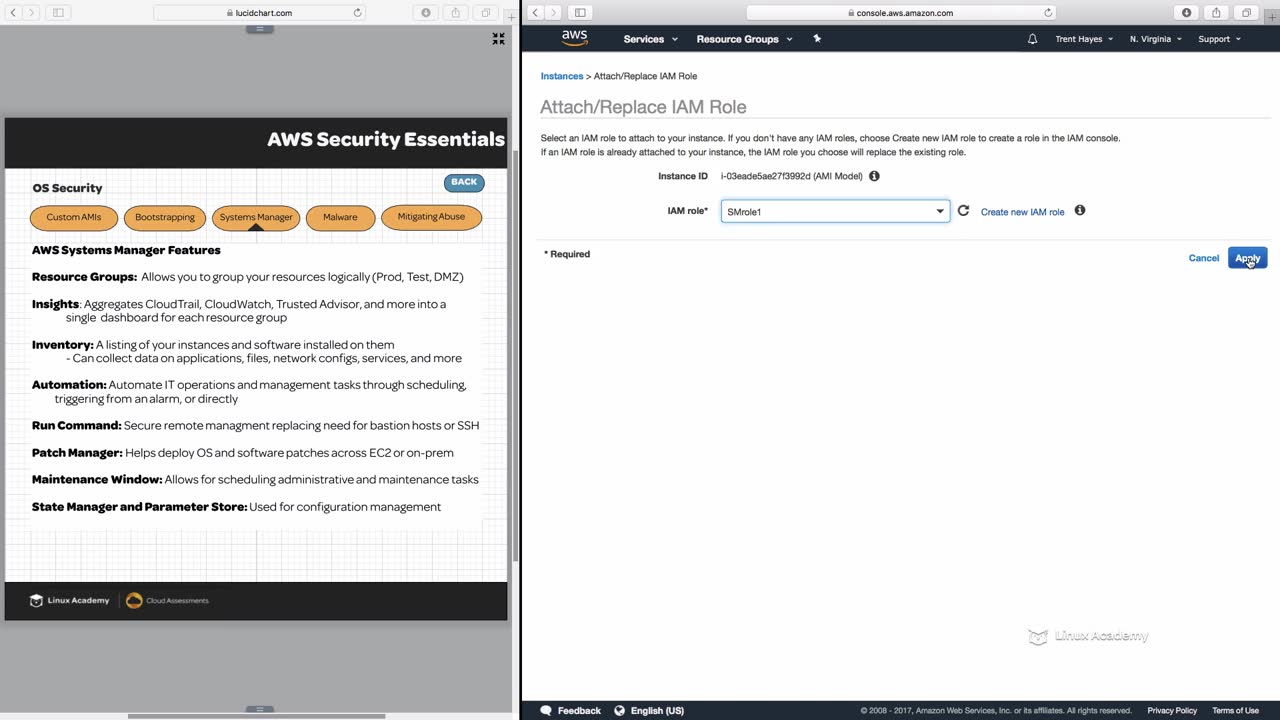The image size is (1280, 720).
Task: Show tab overview in the Lucidchart Safari window
Action: coord(486,13)
